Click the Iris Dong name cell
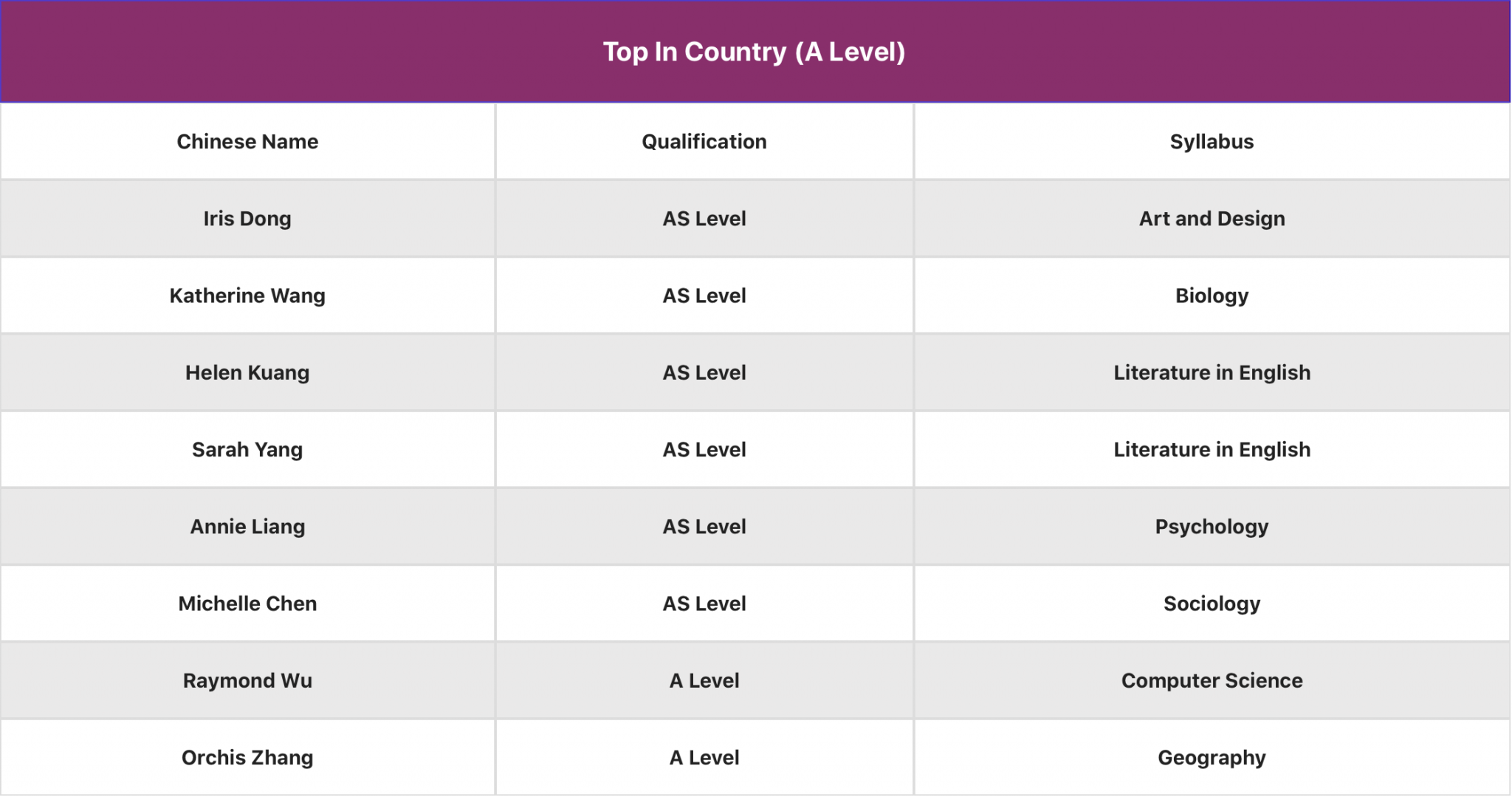The width and height of the screenshot is (1512, 797). (247, 219)
